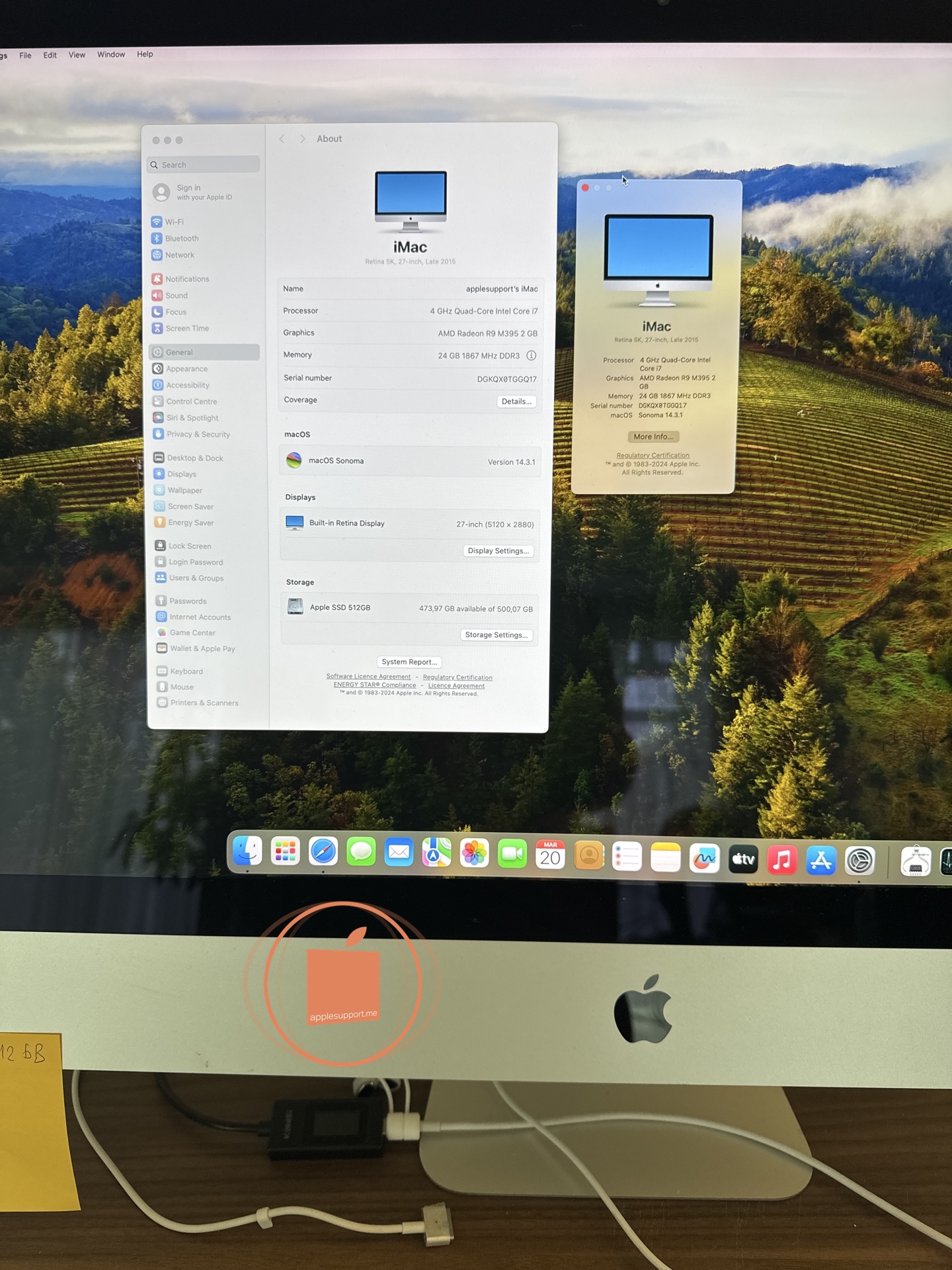
Task: Open Wallet & Apple Pay settings
Action: tap(196, 649)
